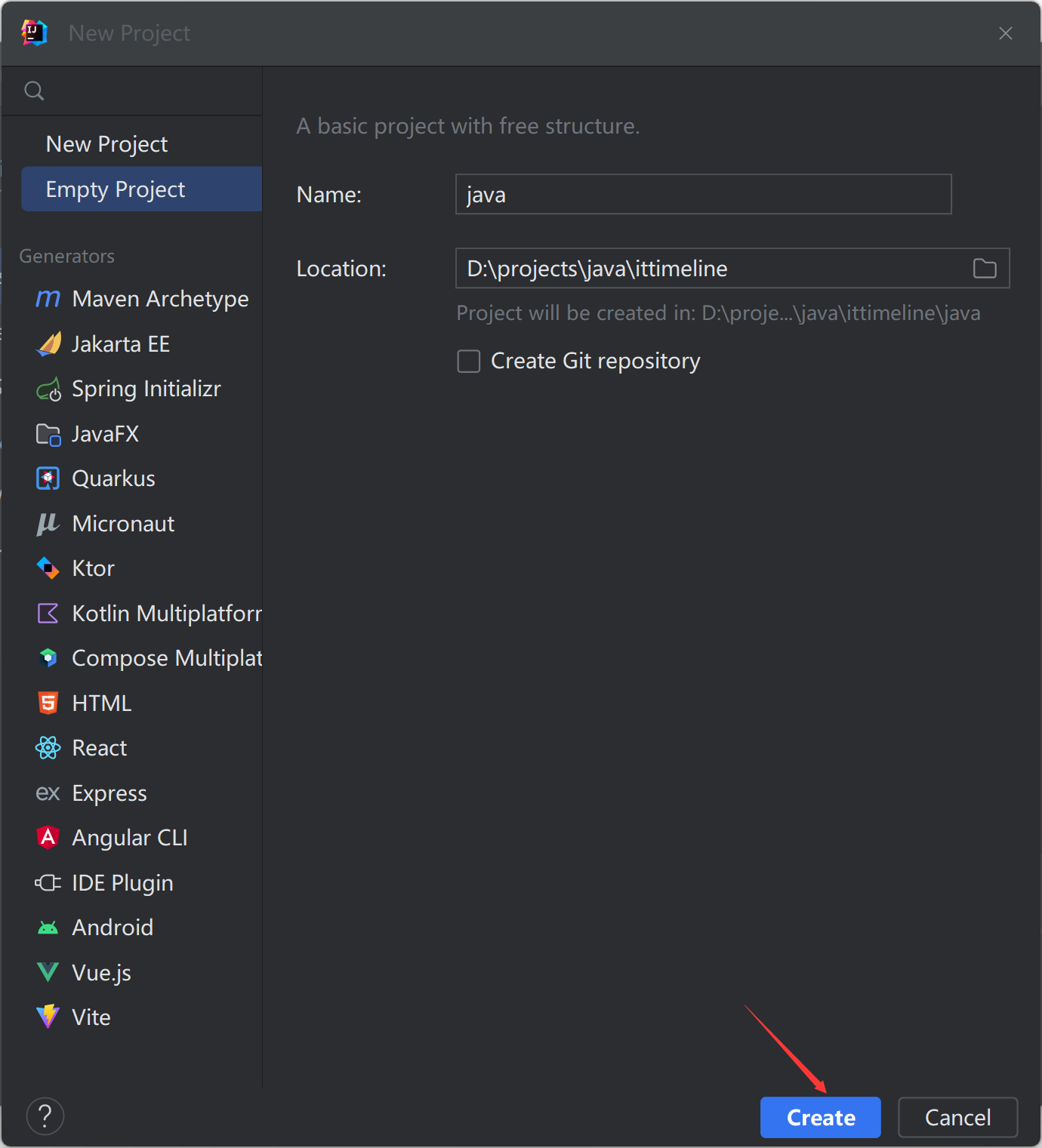Click the Spring Initializr leaf icon
Screen dimensions: 1042x1148
tap(48, 389)
